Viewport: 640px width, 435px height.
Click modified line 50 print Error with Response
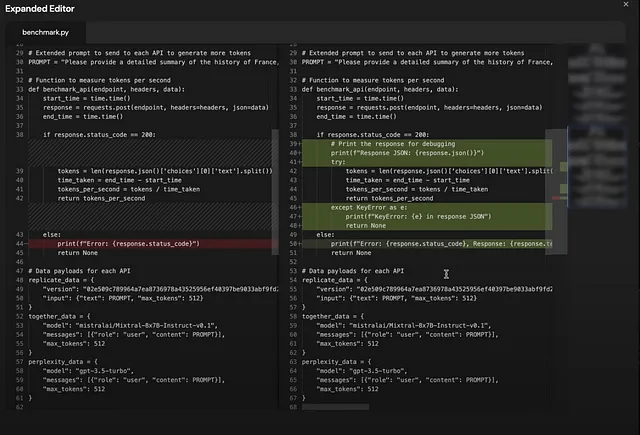(441, 244)
